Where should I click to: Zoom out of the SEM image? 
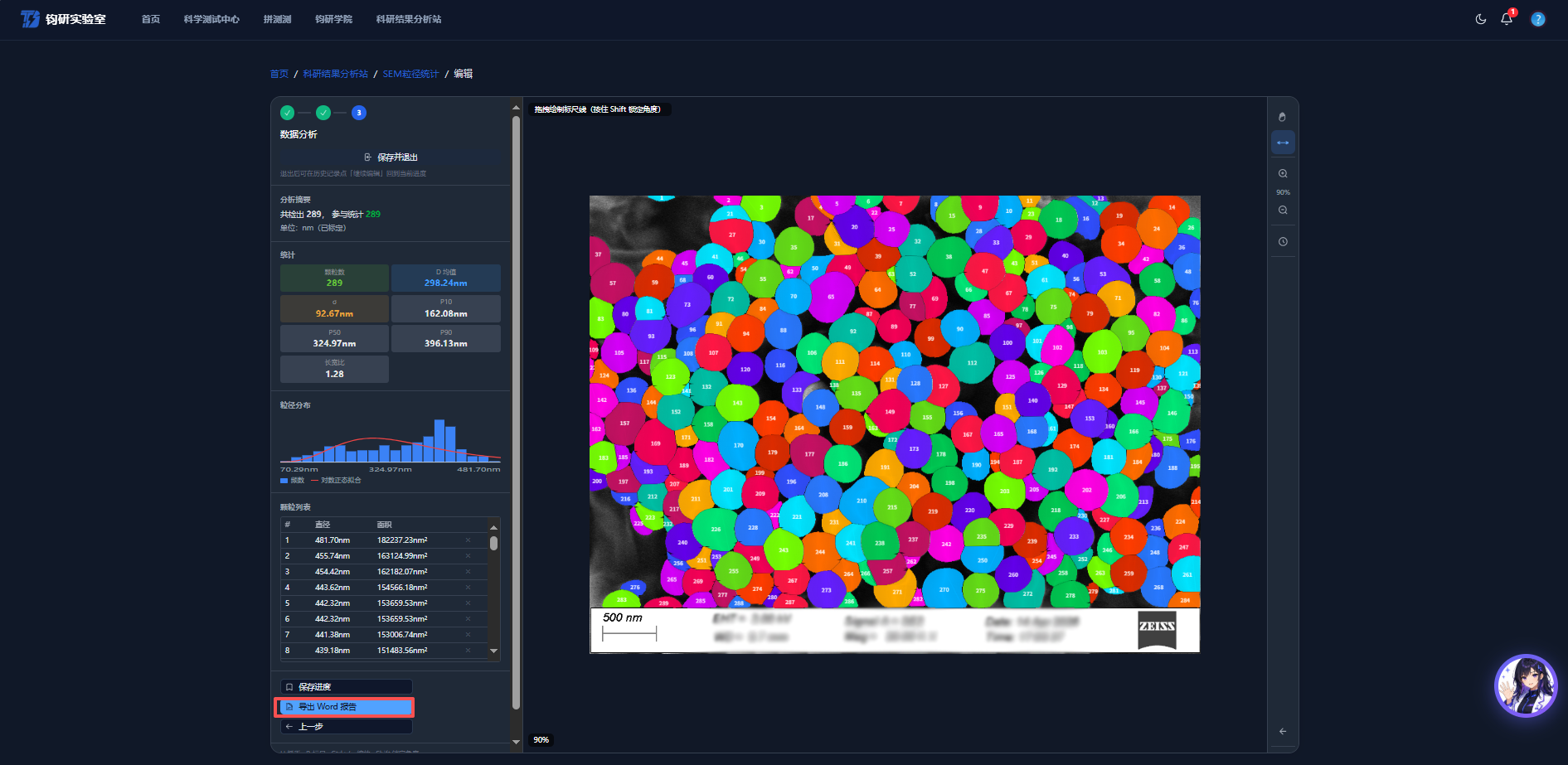[1283, 211]
